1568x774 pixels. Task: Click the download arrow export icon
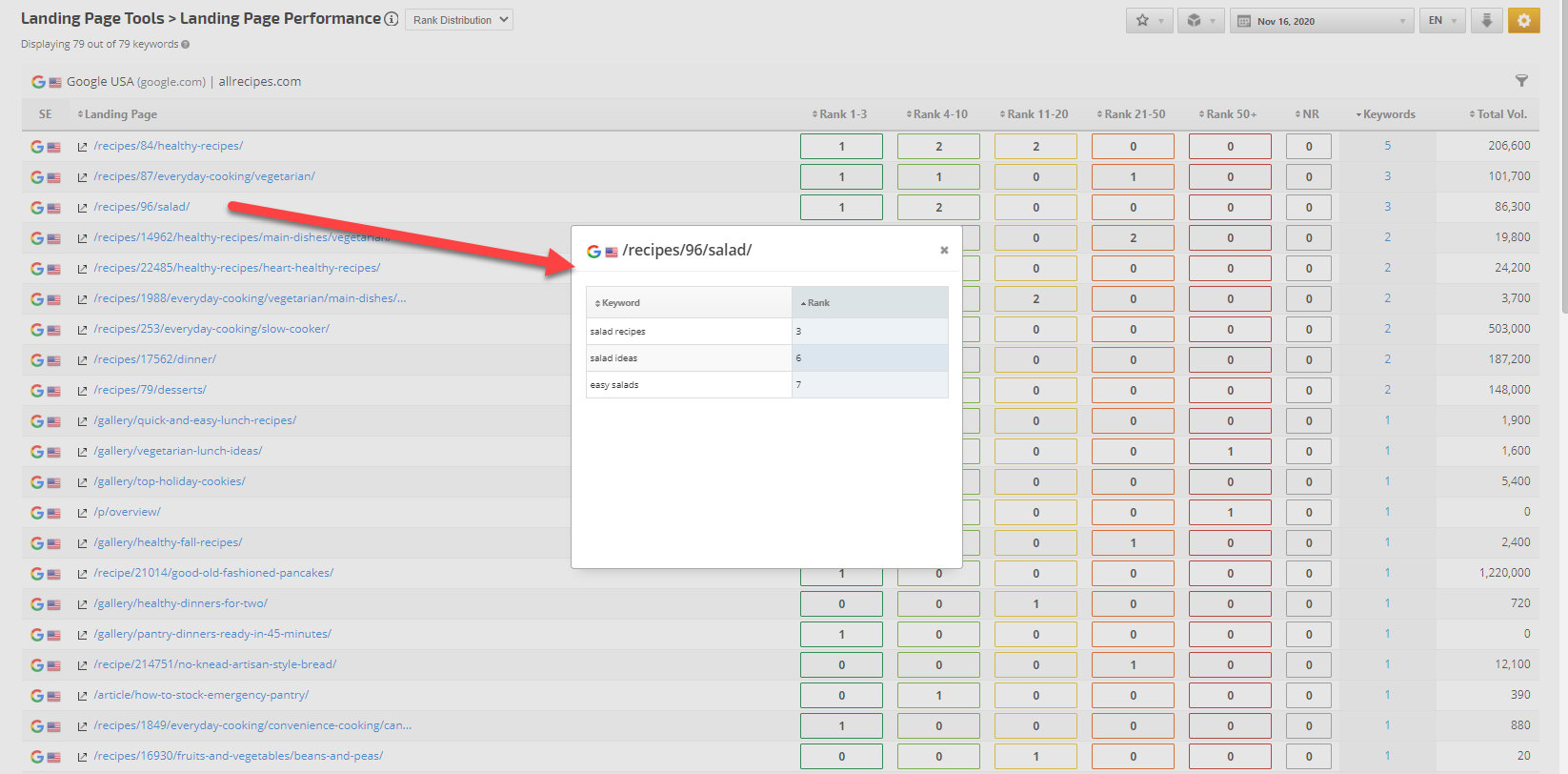[1486, 20]
